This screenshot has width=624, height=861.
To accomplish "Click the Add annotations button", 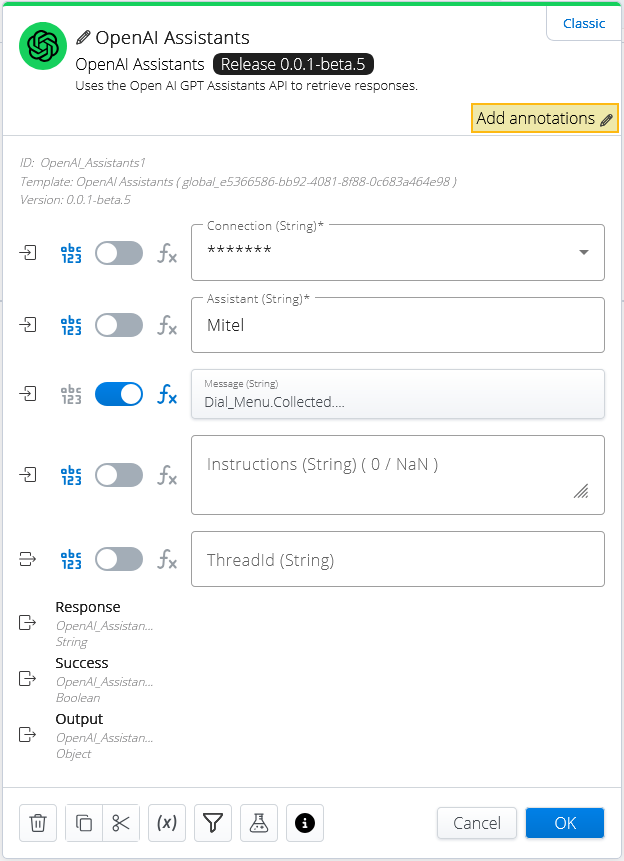I will pyautogui.click(x=545, y=118).
